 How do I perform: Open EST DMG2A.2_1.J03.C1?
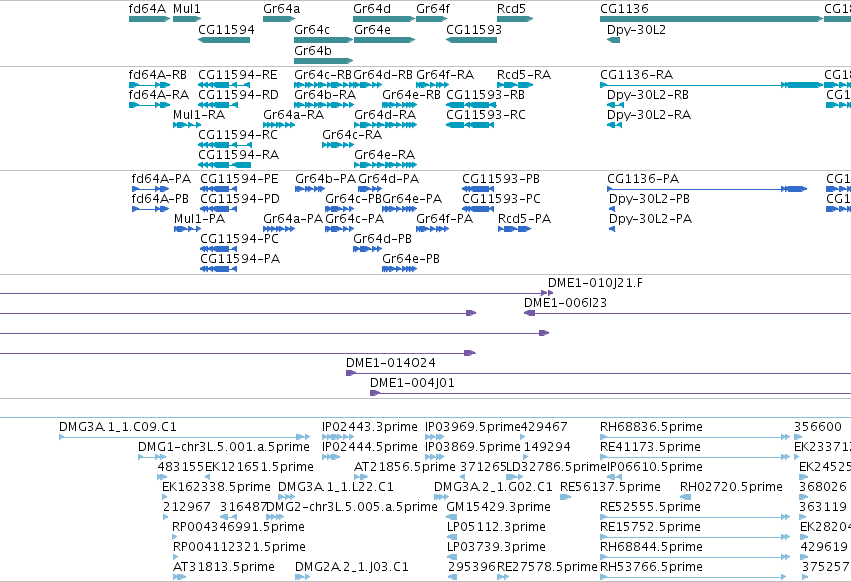point(352,568)
